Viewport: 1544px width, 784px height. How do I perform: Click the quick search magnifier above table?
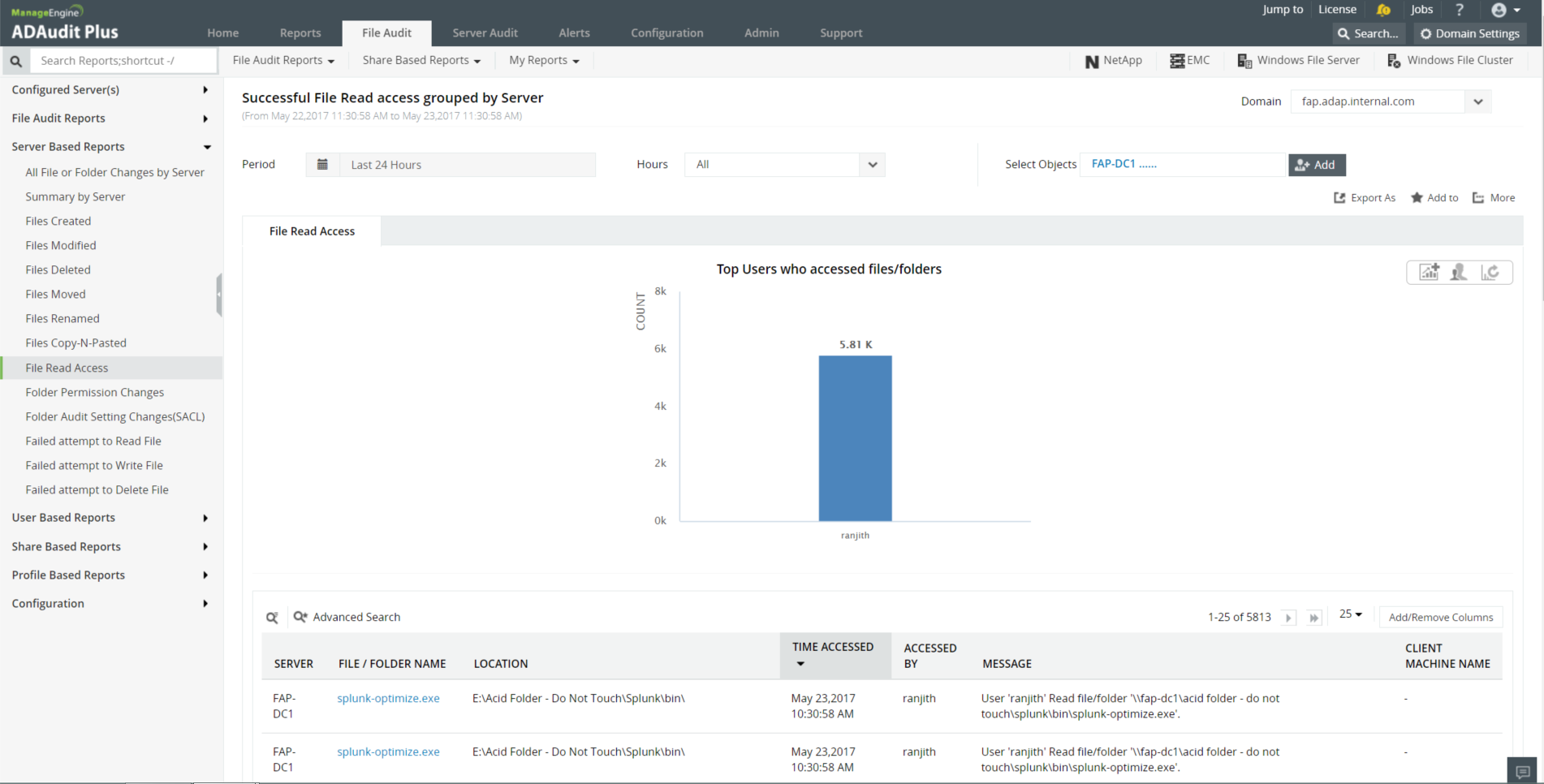[x=273, y=618]
